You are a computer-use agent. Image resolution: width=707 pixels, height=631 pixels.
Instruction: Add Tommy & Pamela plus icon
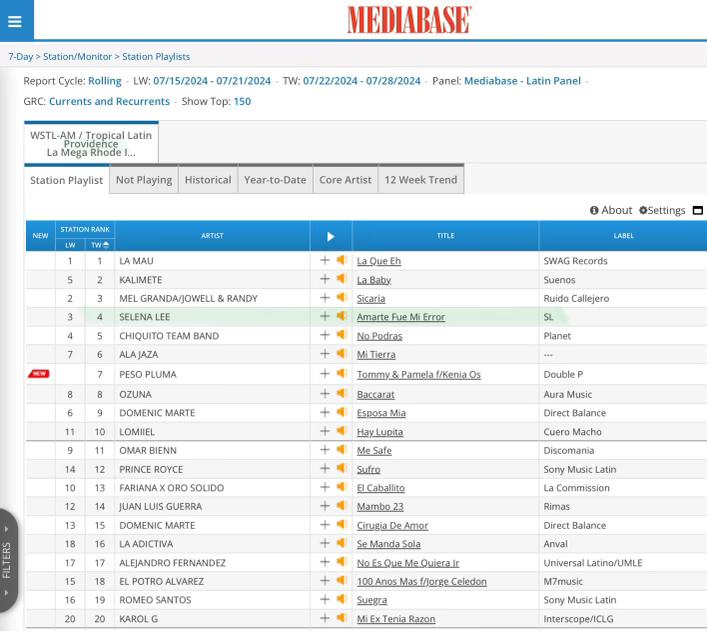[x=325, y=374]
